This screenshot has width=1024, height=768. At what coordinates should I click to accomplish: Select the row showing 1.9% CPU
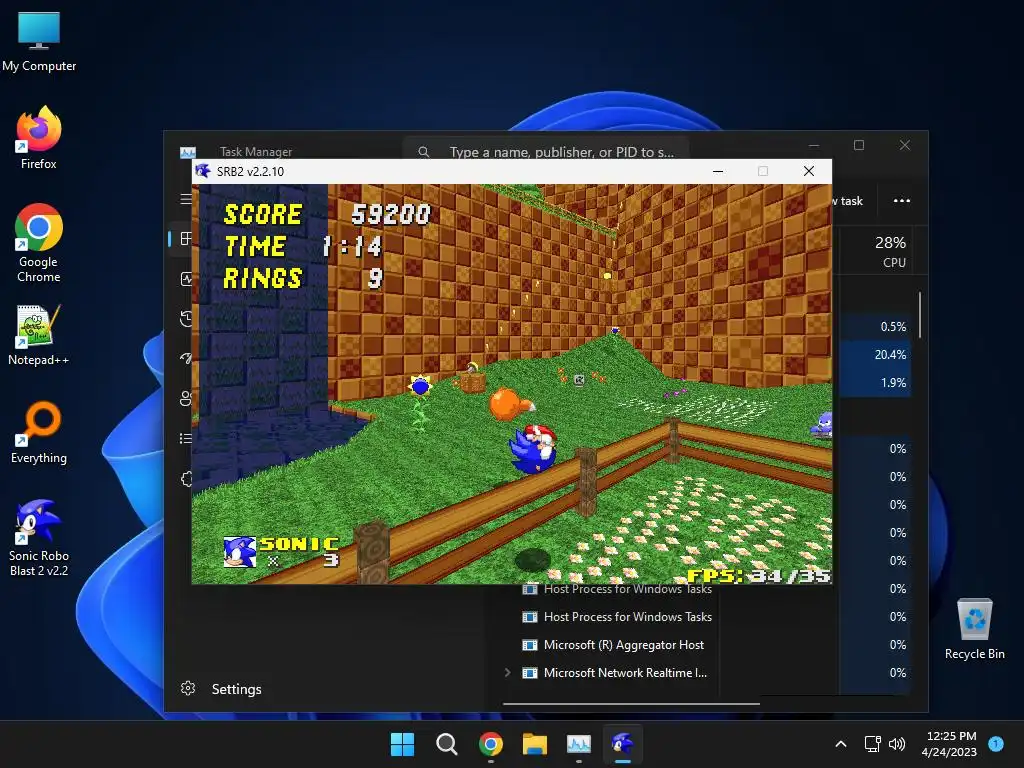875,383
